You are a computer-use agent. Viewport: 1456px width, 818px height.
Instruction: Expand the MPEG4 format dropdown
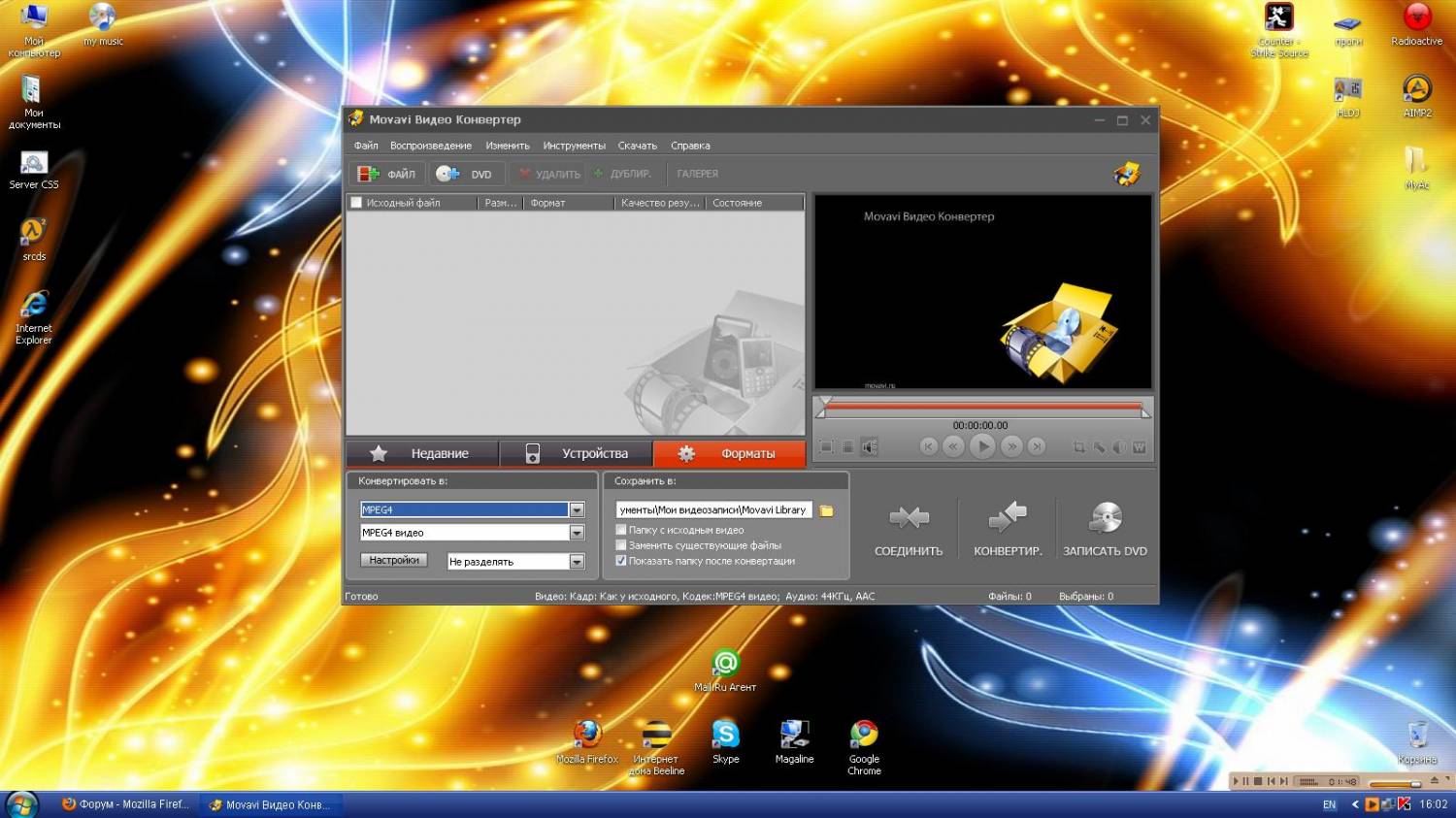[x=577, y=510]
